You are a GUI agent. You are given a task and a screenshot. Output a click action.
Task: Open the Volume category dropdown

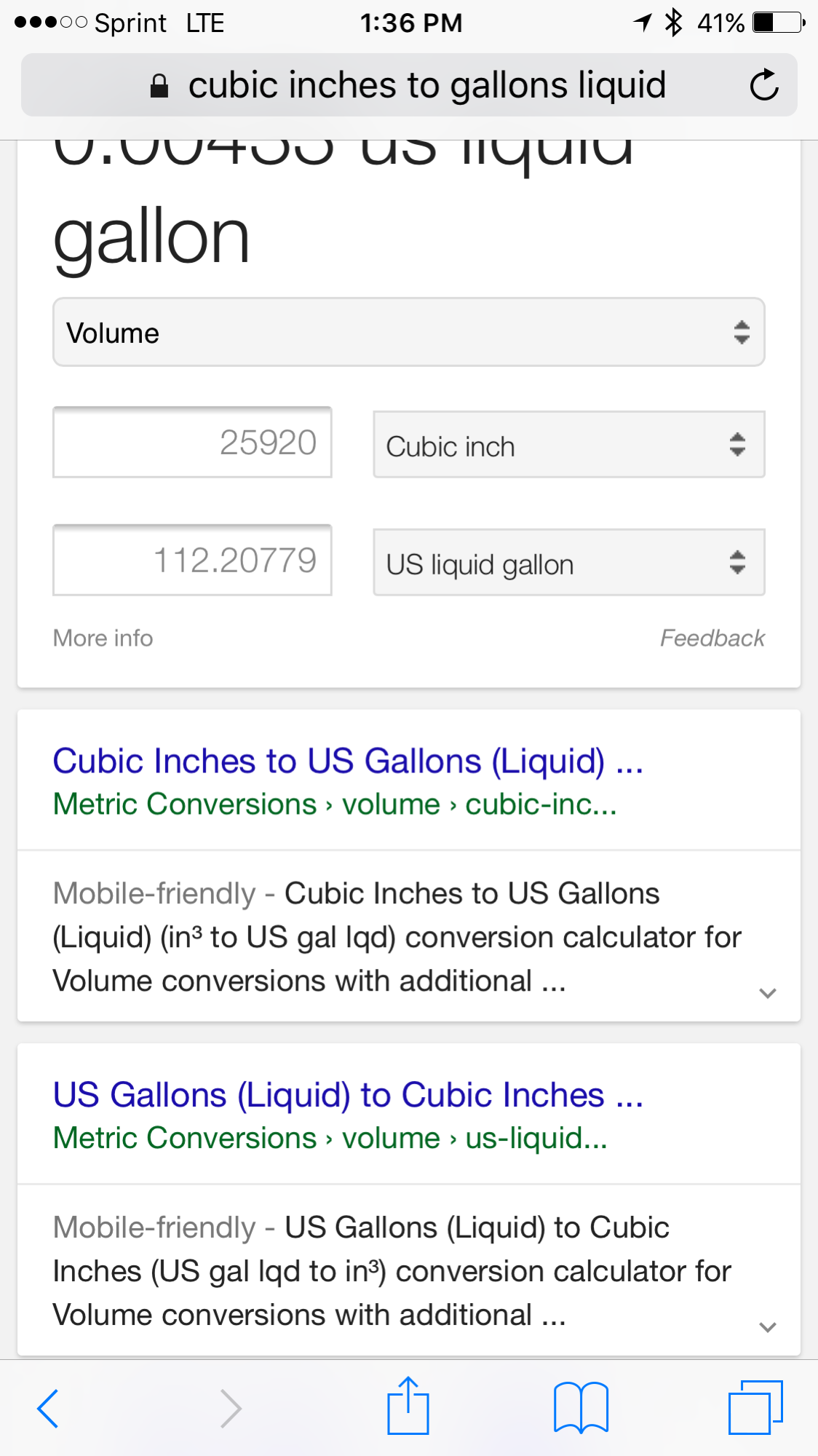point(408,332)
